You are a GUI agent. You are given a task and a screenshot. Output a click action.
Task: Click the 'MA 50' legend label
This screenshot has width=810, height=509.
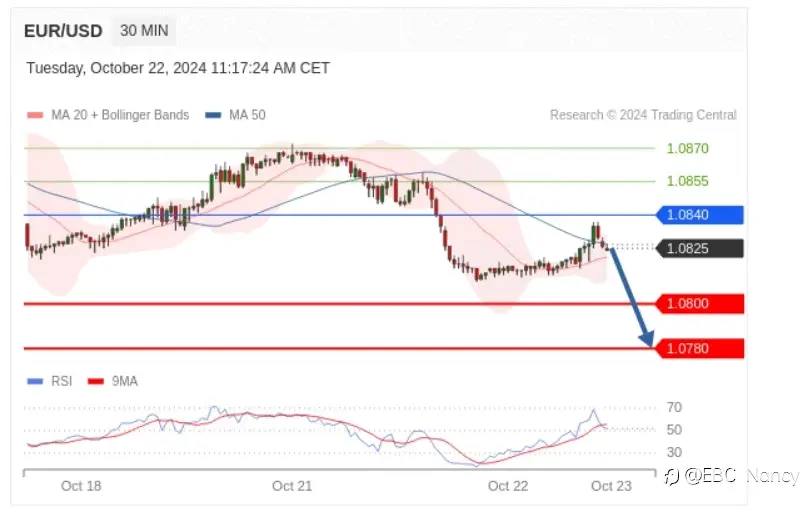247,115
